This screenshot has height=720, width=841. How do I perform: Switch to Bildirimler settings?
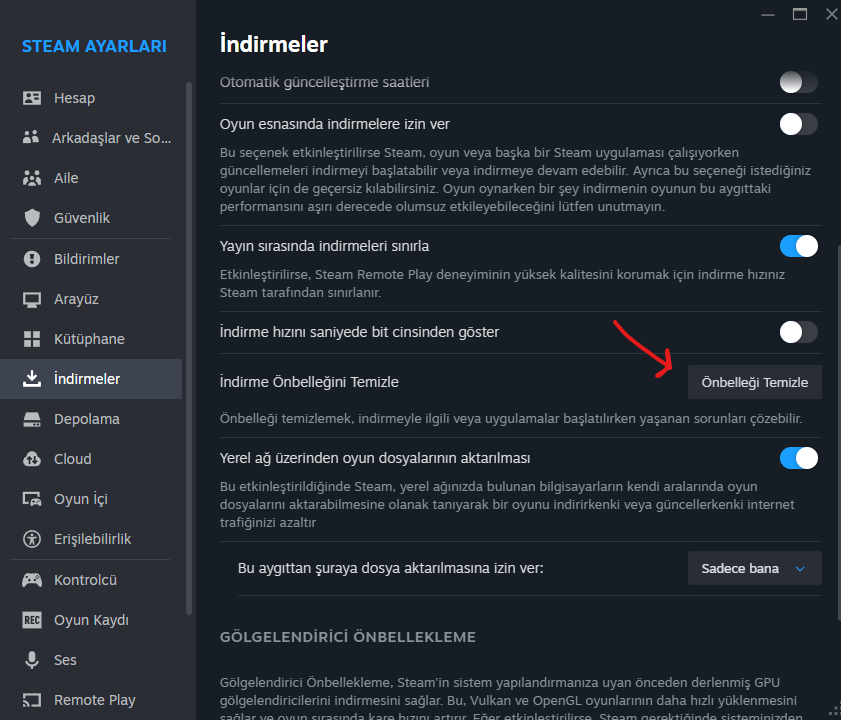click(x=91, y=259)
